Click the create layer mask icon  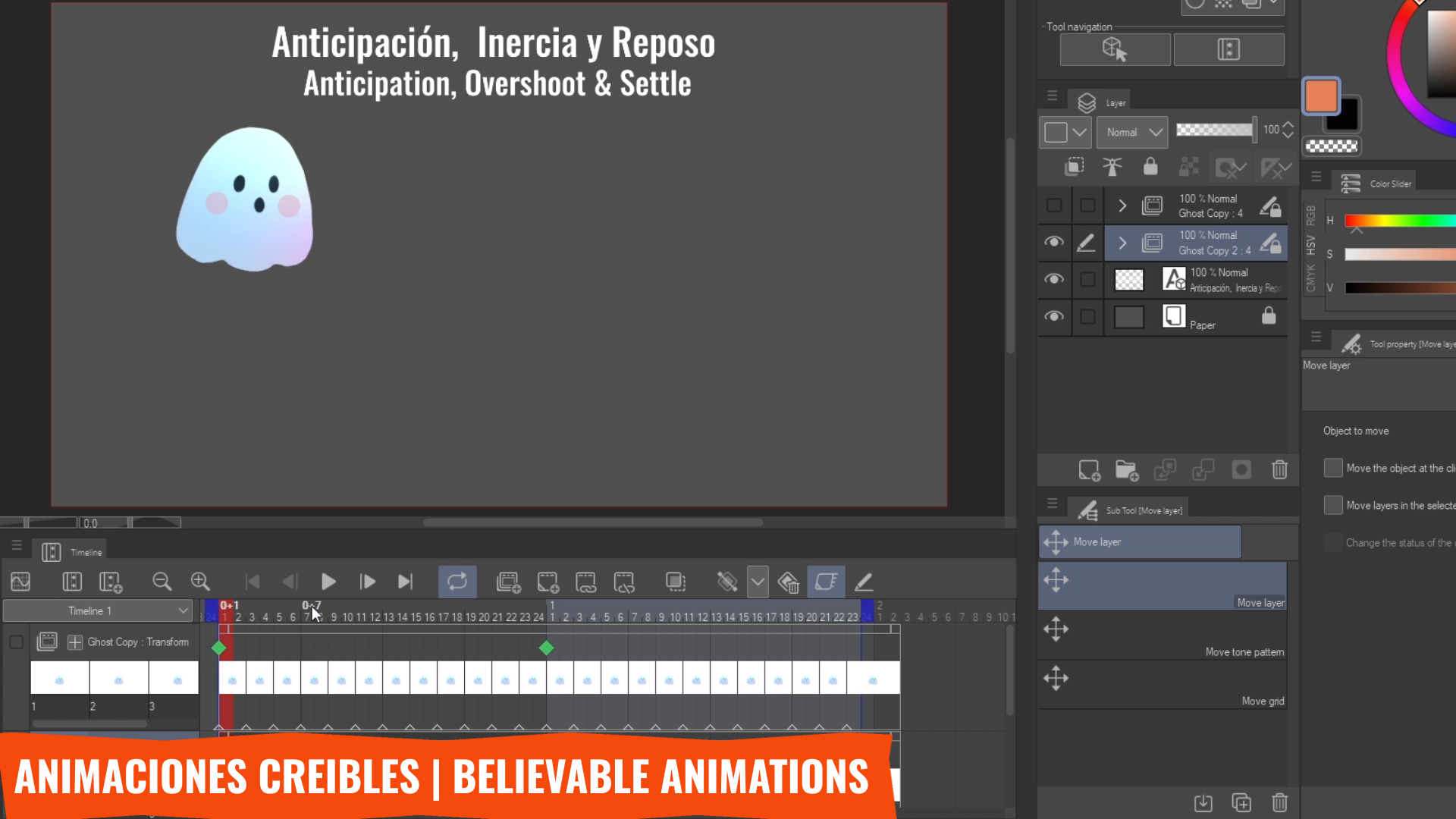pyautogui.click(x=1241, y=470)
